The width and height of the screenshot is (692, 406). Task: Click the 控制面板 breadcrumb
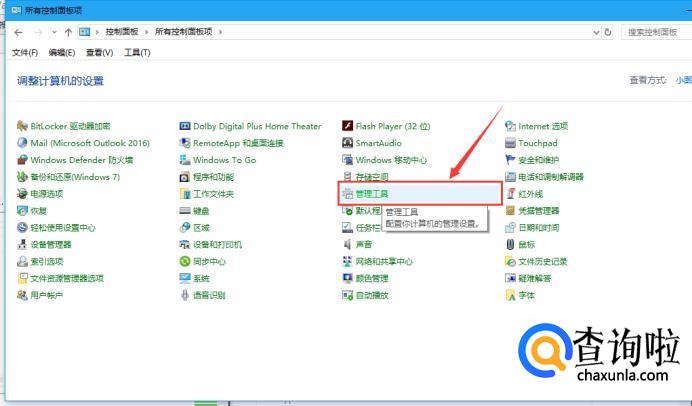pos(122,32)
